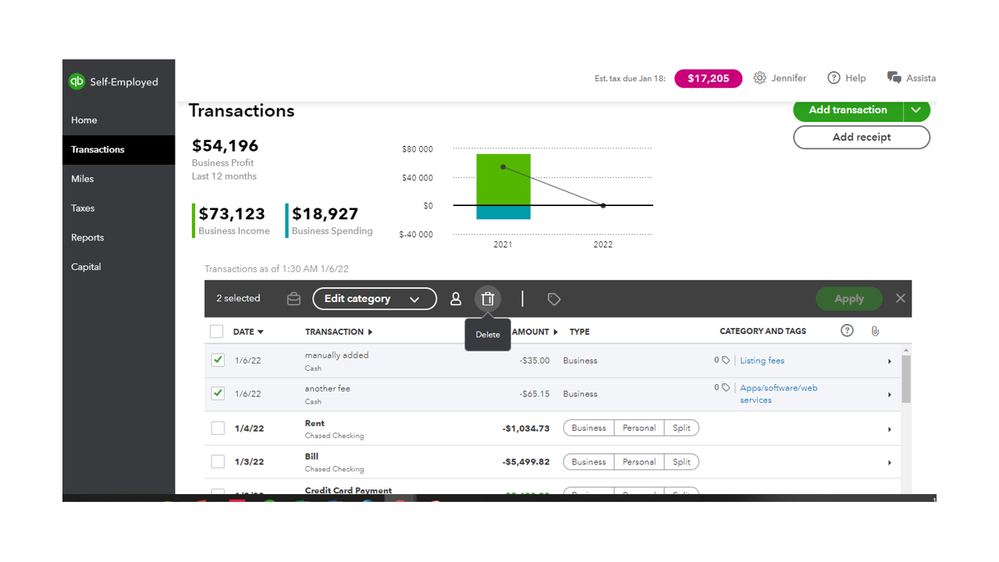
Task: Click the person icon in bulk toolbar
Action: (x=456, y=299)
